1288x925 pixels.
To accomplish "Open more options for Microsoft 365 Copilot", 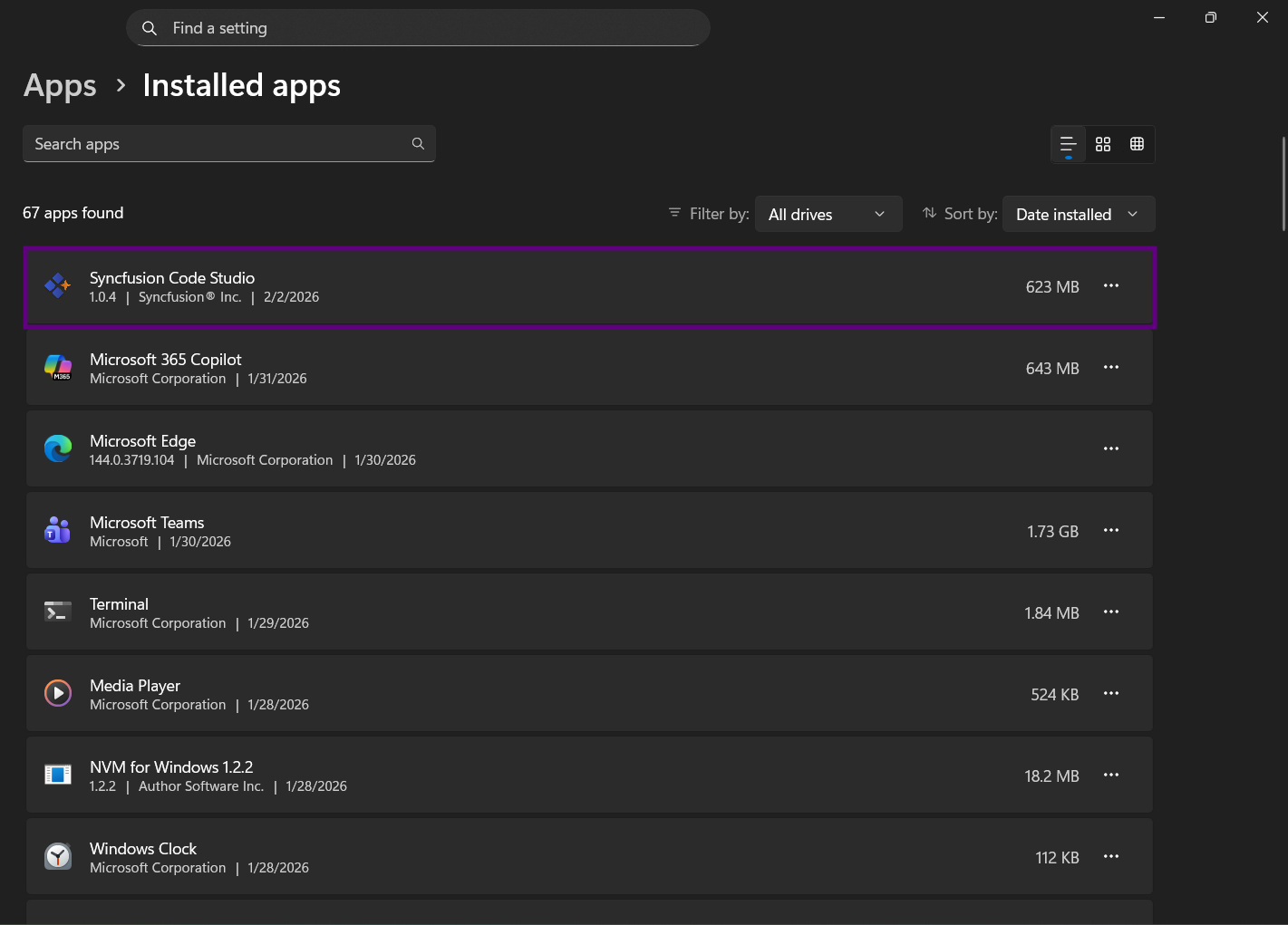I will [1111, 368].
